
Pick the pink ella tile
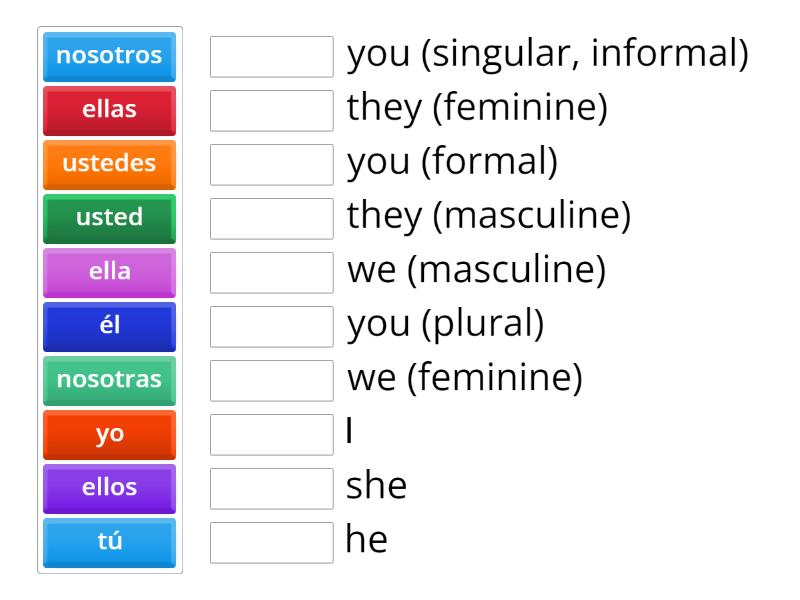pyautogui.click(x=109, y=273)
